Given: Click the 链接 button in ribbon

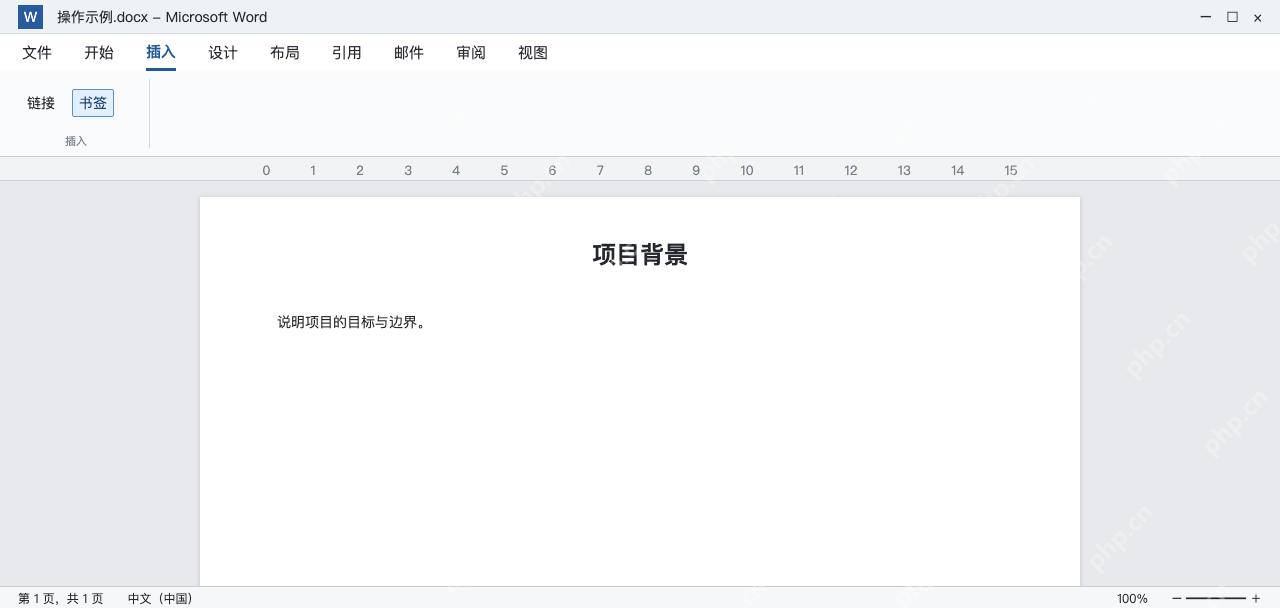Looking at the screenshot, I should pyautogui.click(x=41, y=103).
